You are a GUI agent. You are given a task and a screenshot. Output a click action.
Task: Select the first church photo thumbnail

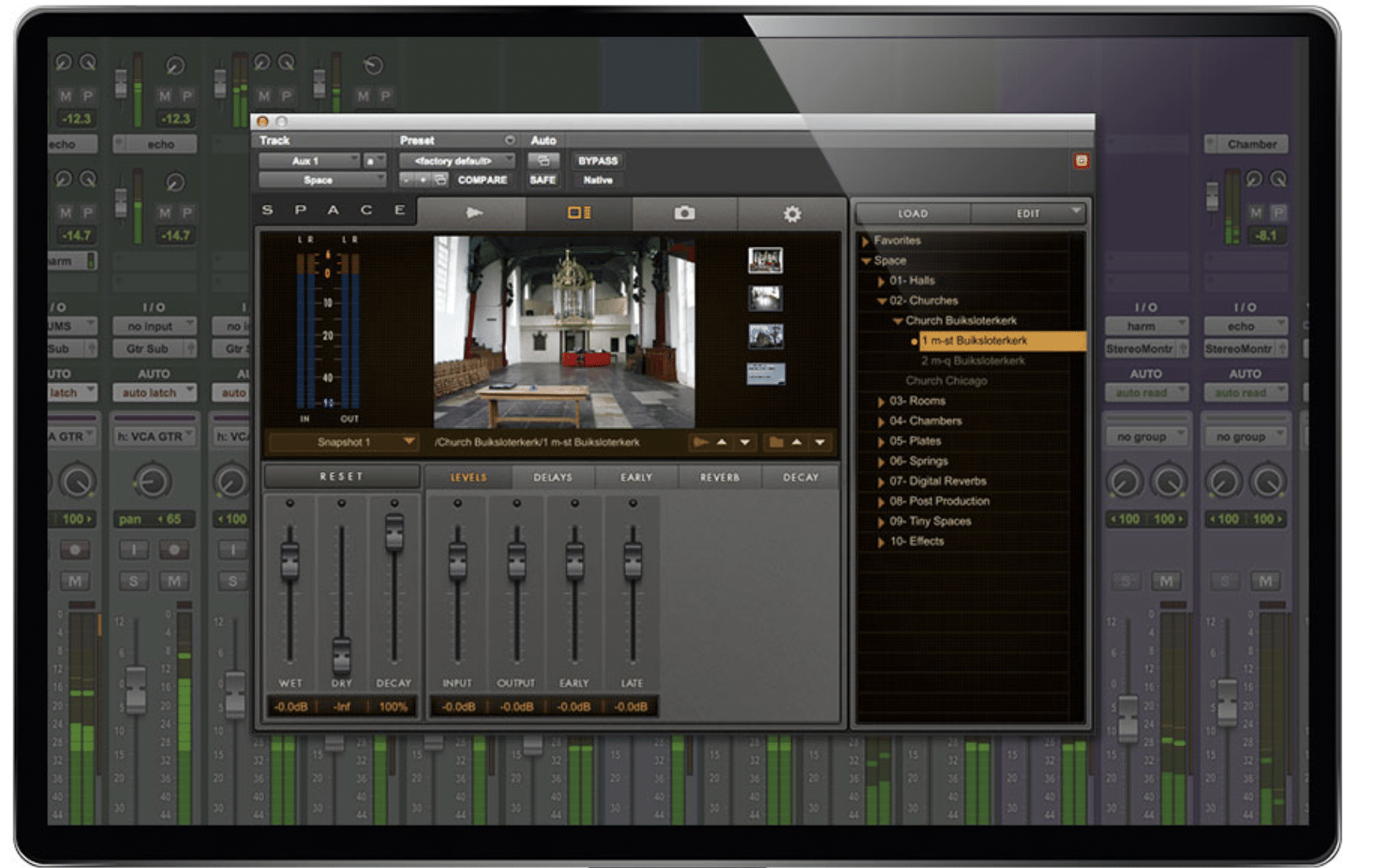tap(765, 260)
